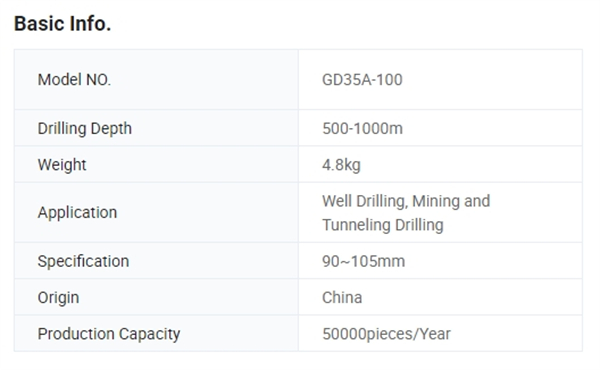This screenshot has height=370, width=600.
Task: Click the word Depth in Drilling Depth
Action: [x=111, y=129]
